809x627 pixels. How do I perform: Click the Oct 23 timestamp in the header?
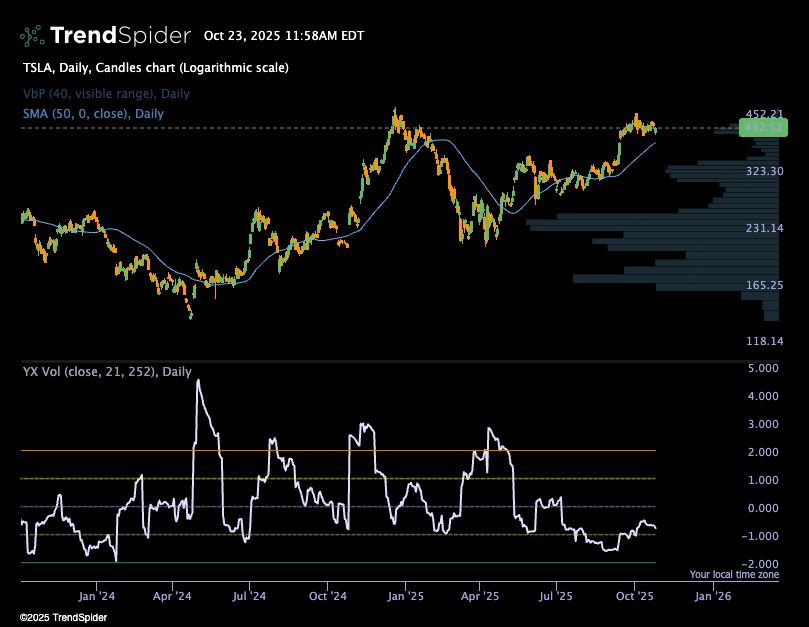pyautogui.click(x=283, y=35)
